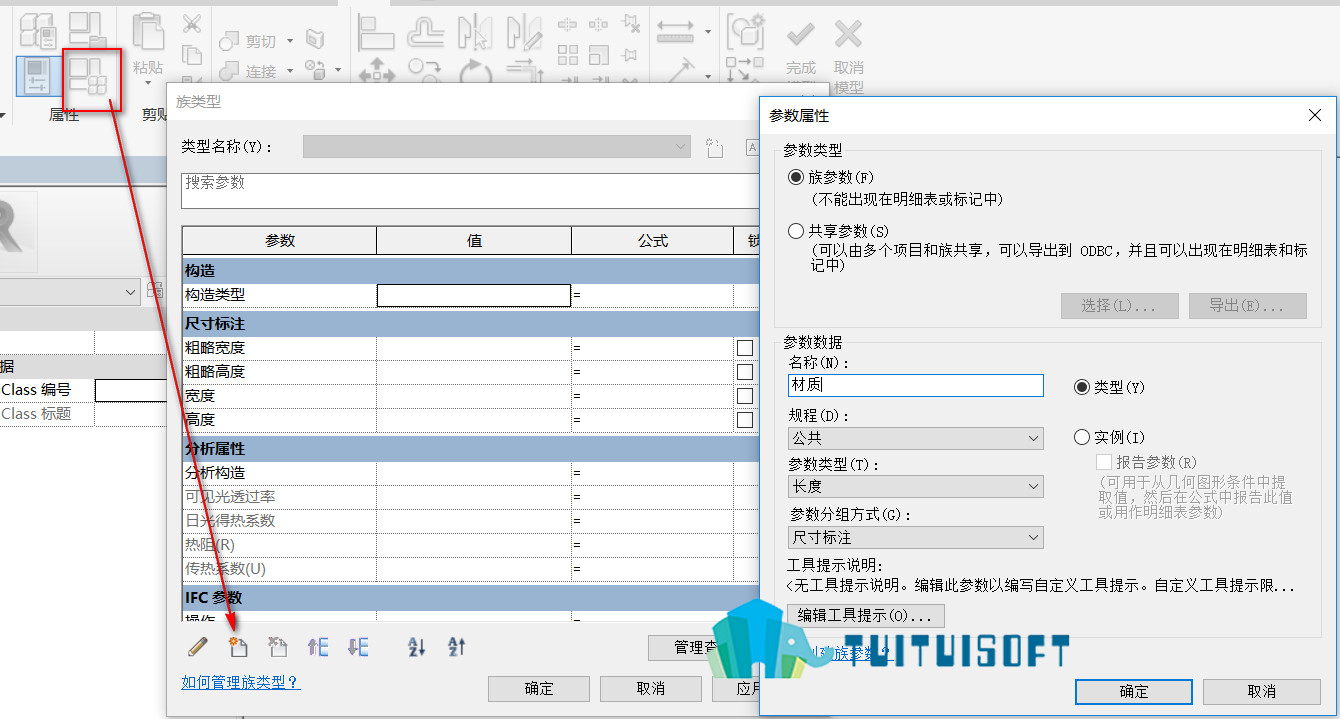Click the Array tool grid icon in ribbon
Screen dimensions: 1340x719
coord(568,54)
